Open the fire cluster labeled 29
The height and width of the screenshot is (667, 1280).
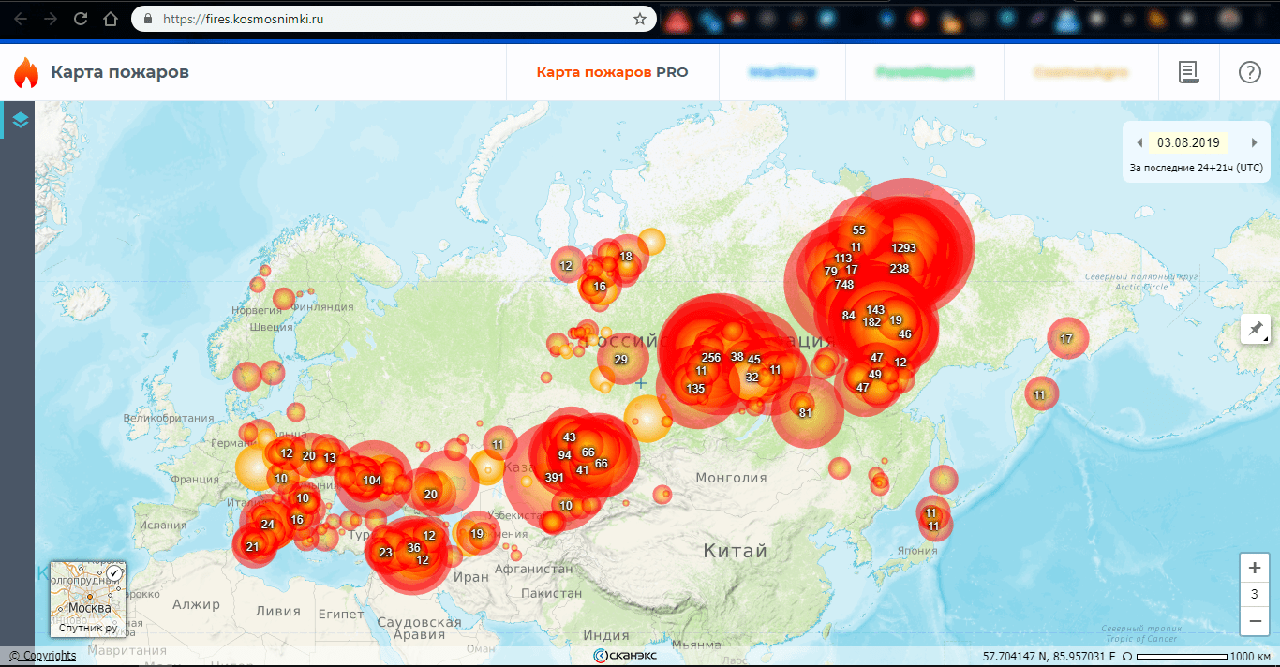621,360
